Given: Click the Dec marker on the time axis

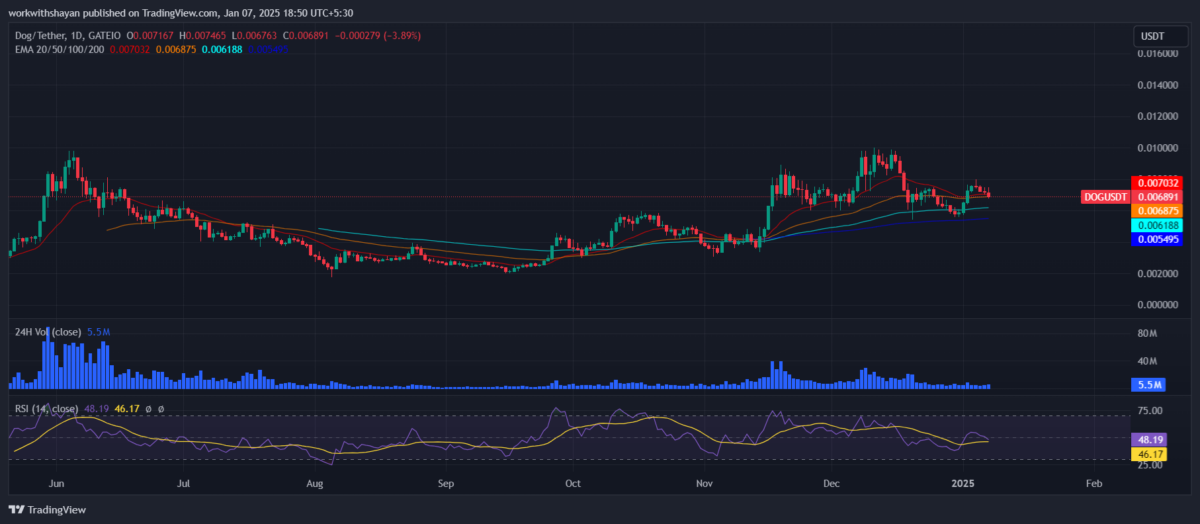Looking at the screenshot, I should (x=831, y=483).
